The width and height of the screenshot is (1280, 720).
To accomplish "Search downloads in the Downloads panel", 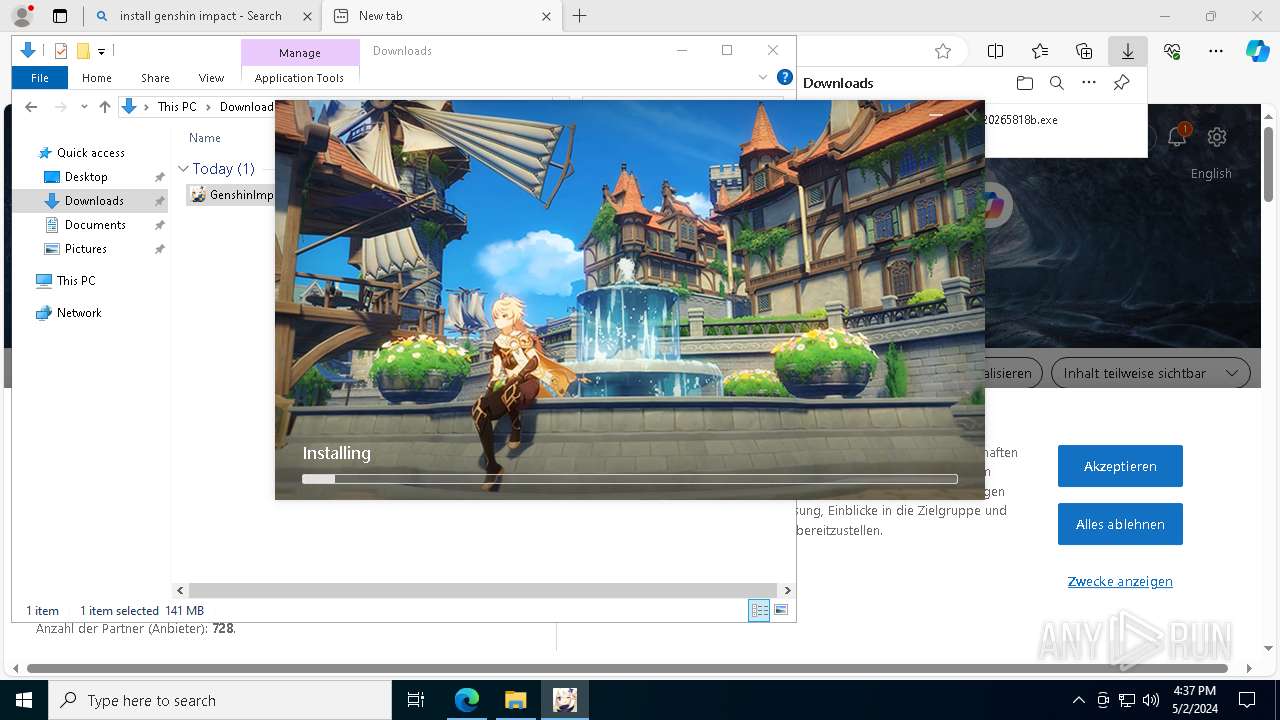I will tap(1056, 83).
